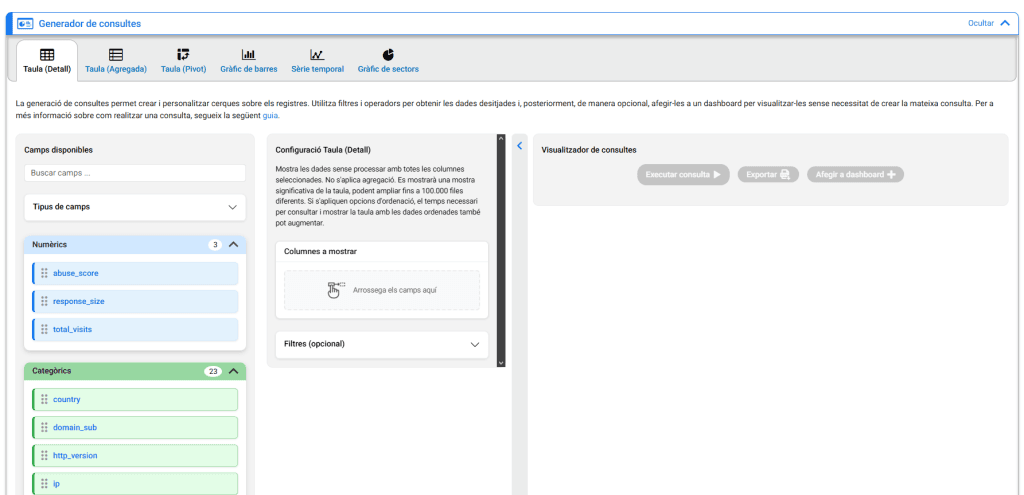Select the http_version field

135,455
